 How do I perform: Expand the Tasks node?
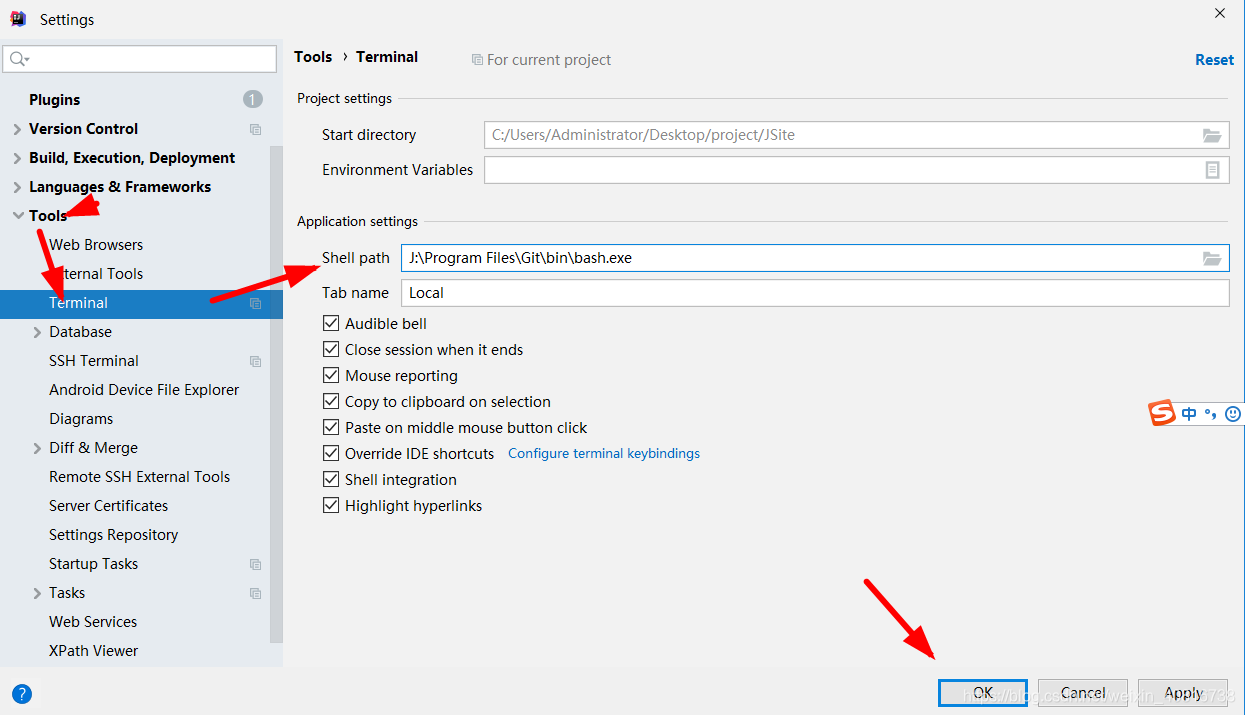click(37, 593)
